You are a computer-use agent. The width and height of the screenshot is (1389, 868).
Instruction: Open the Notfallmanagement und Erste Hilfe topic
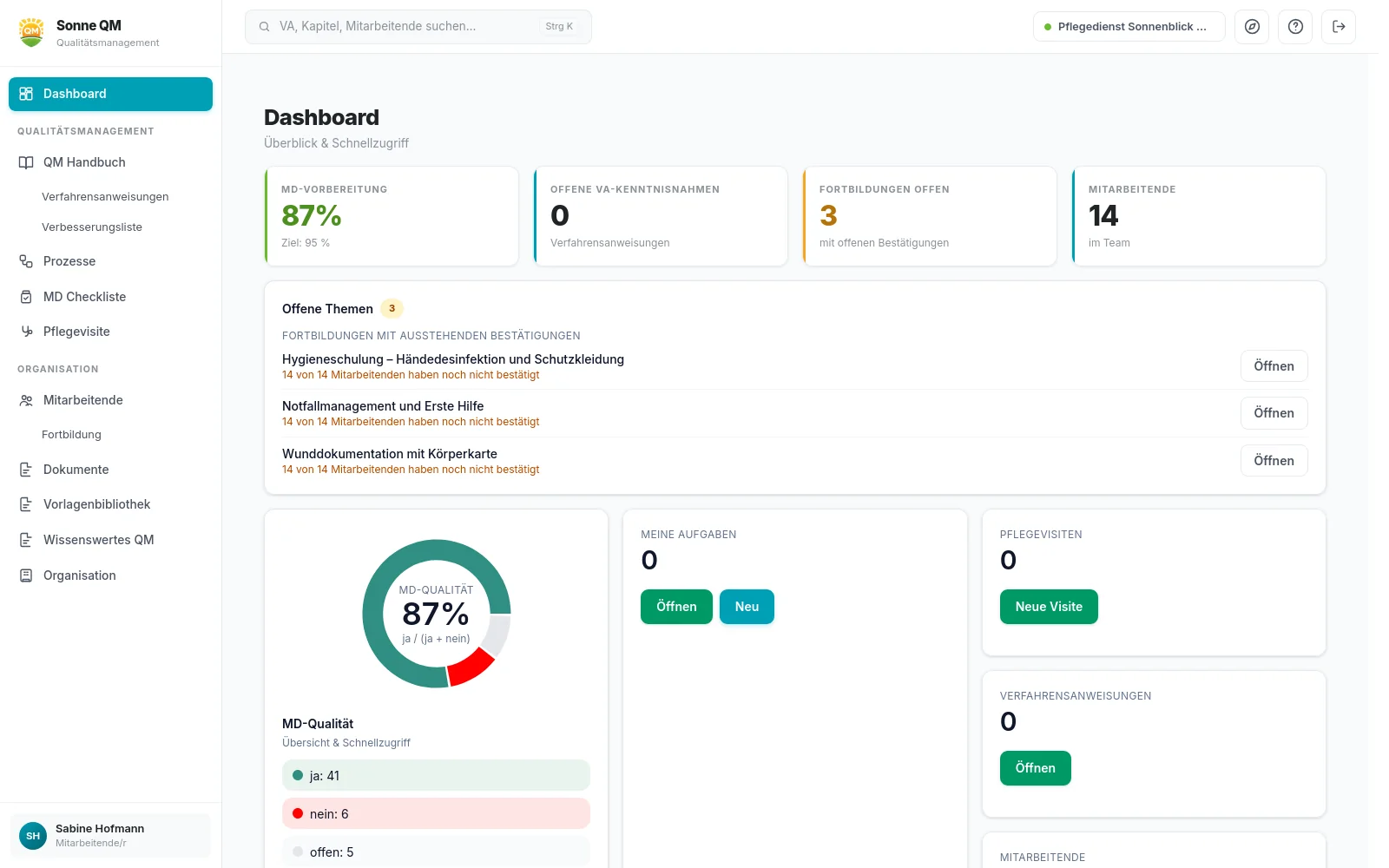tap(1274, 413)
